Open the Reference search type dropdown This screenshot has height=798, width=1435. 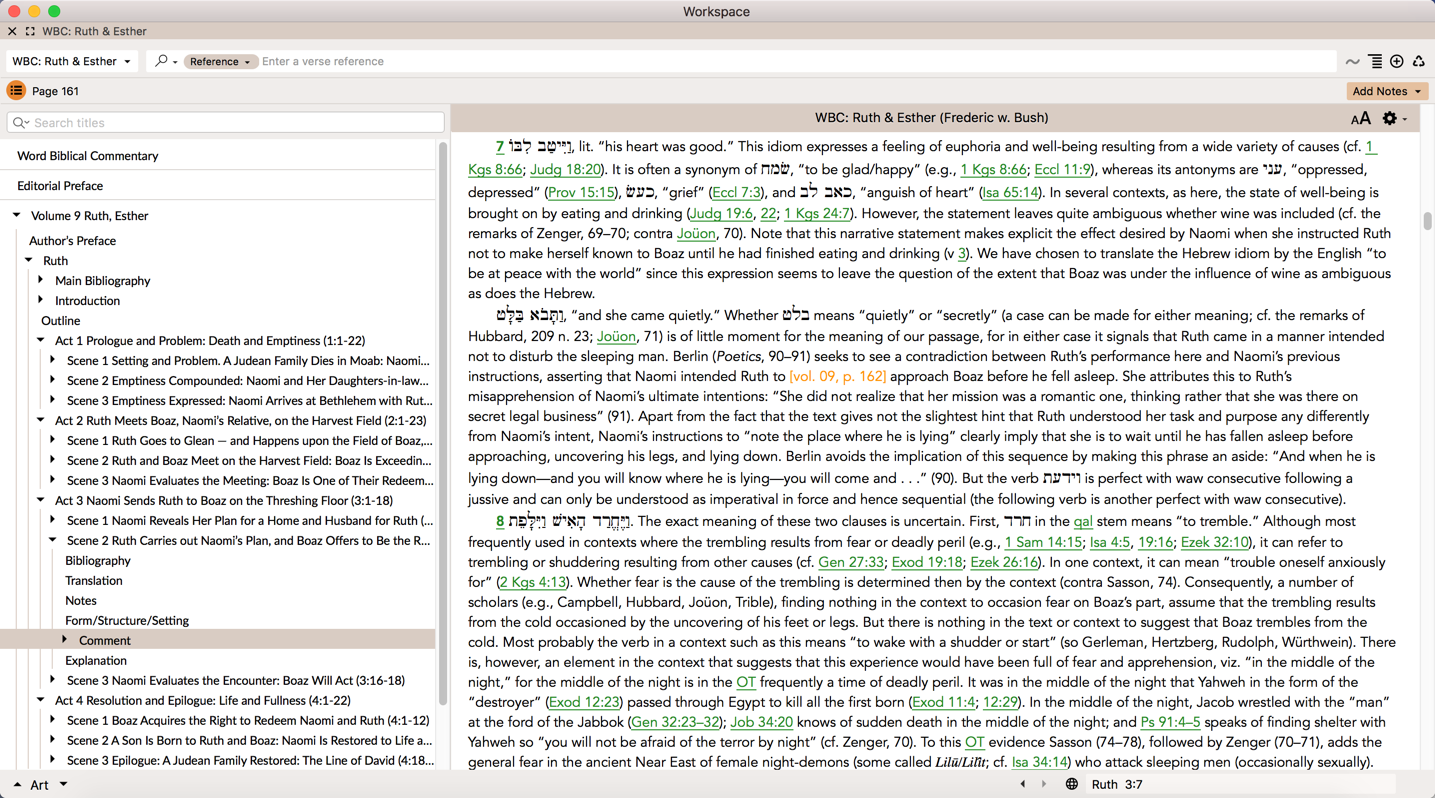pyautogui.click(x=220, y=61)
